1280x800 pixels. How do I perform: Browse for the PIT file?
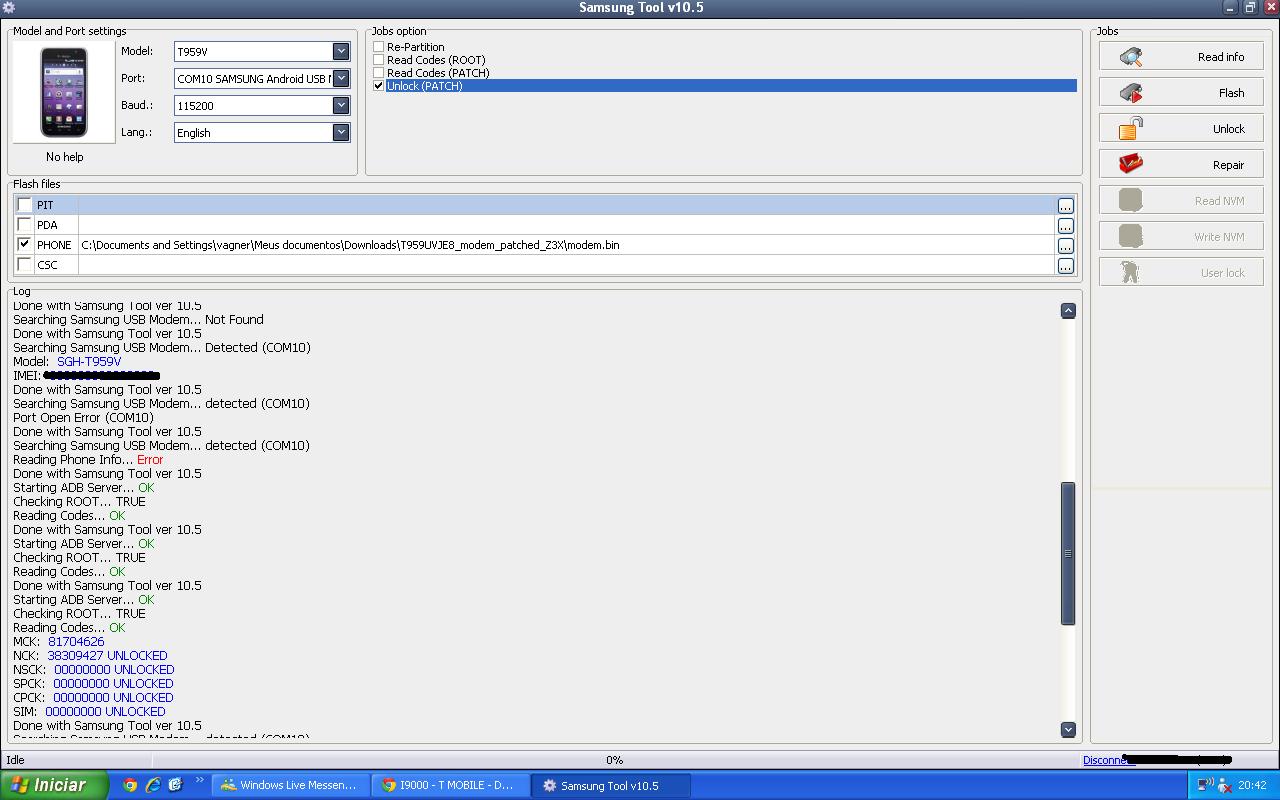tap(1065, 206)
